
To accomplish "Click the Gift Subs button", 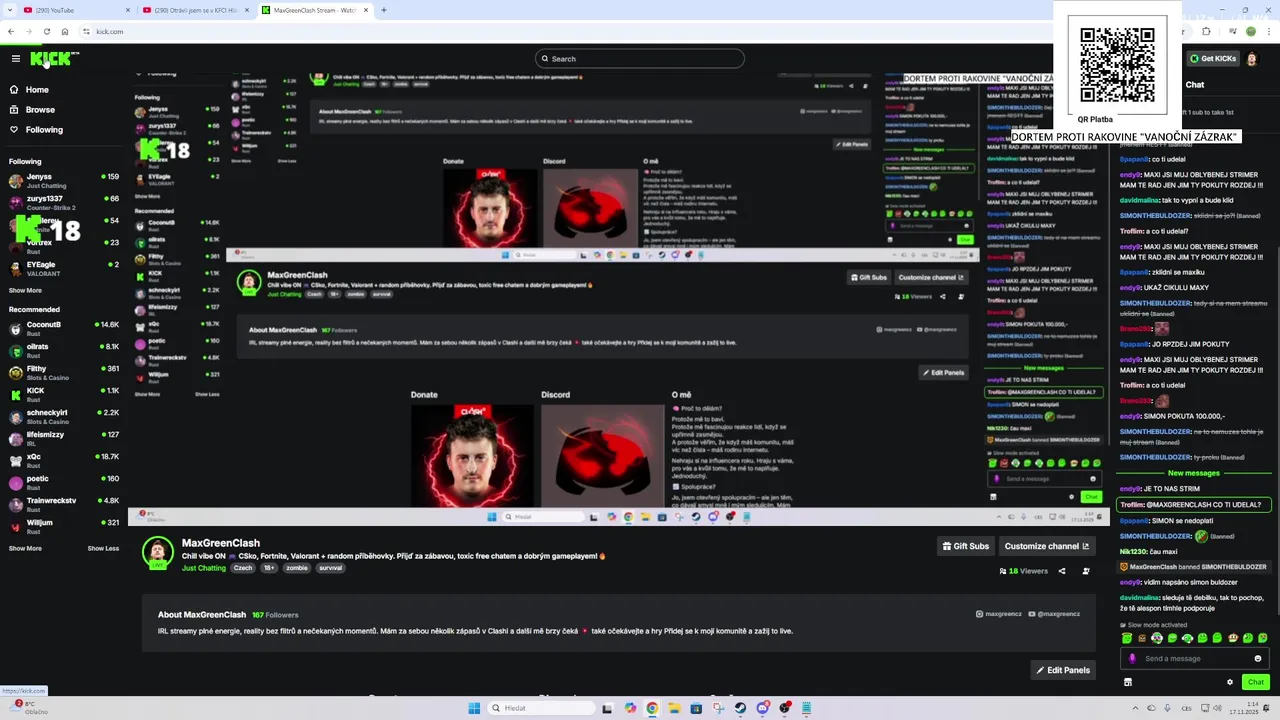I will click(965, 546).
